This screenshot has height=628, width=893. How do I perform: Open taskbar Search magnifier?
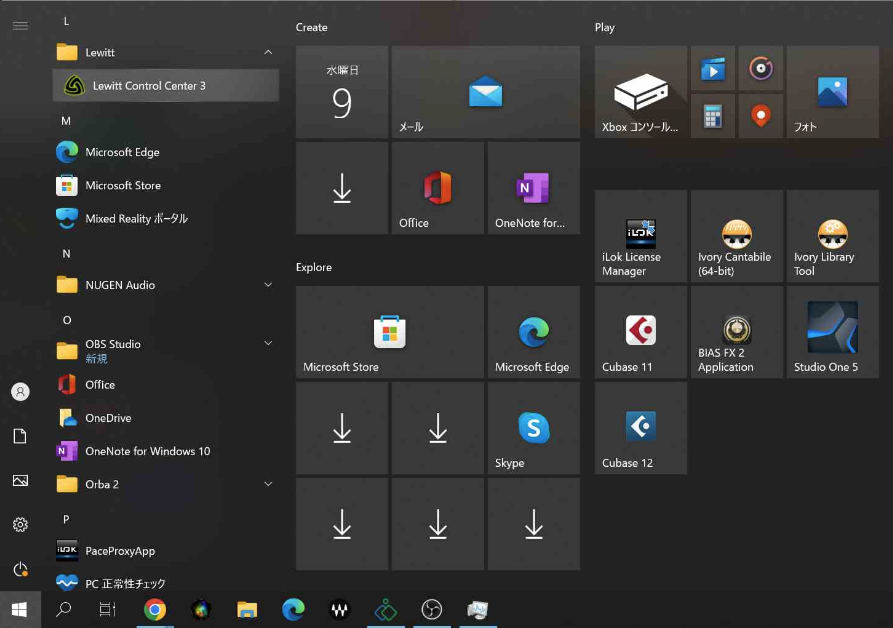[x=63, y=610]
